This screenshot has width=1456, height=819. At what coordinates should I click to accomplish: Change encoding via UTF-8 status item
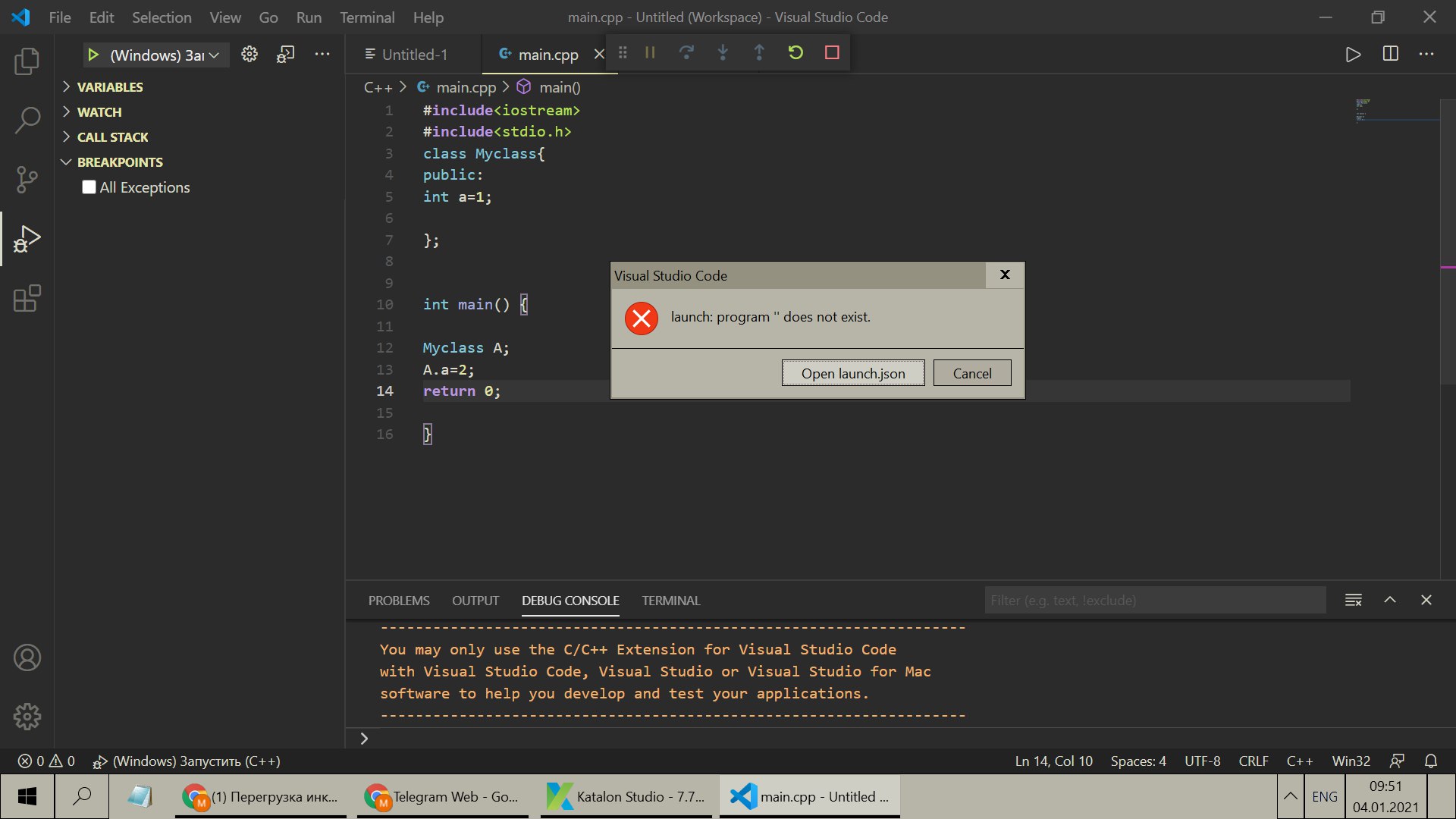tap(1203, 761)
